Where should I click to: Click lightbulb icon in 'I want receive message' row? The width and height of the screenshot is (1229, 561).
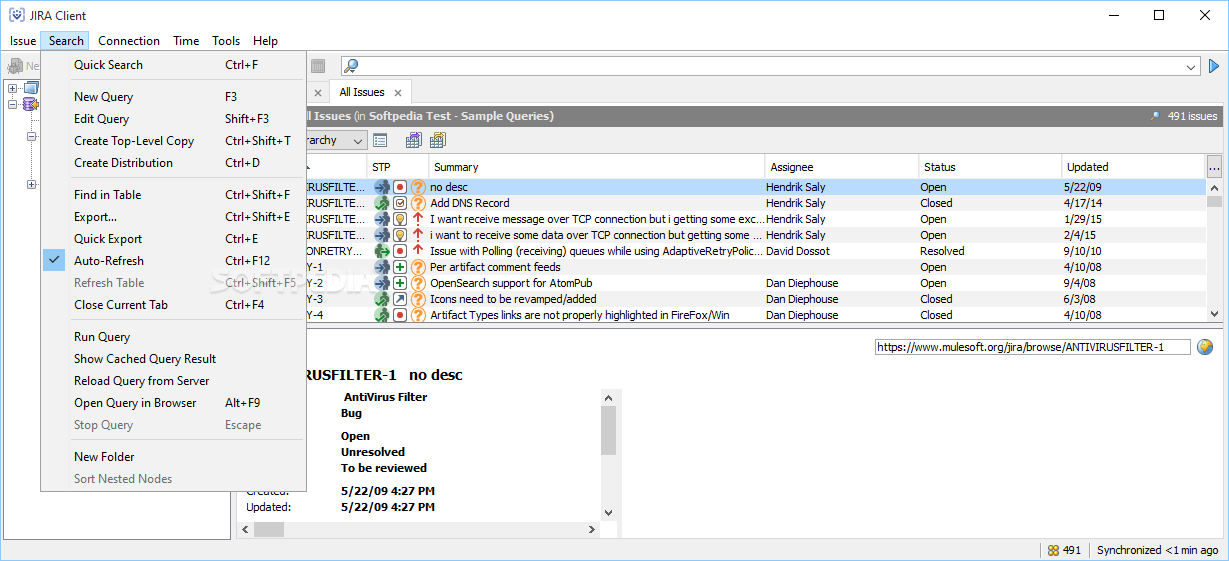coord(400,219)
